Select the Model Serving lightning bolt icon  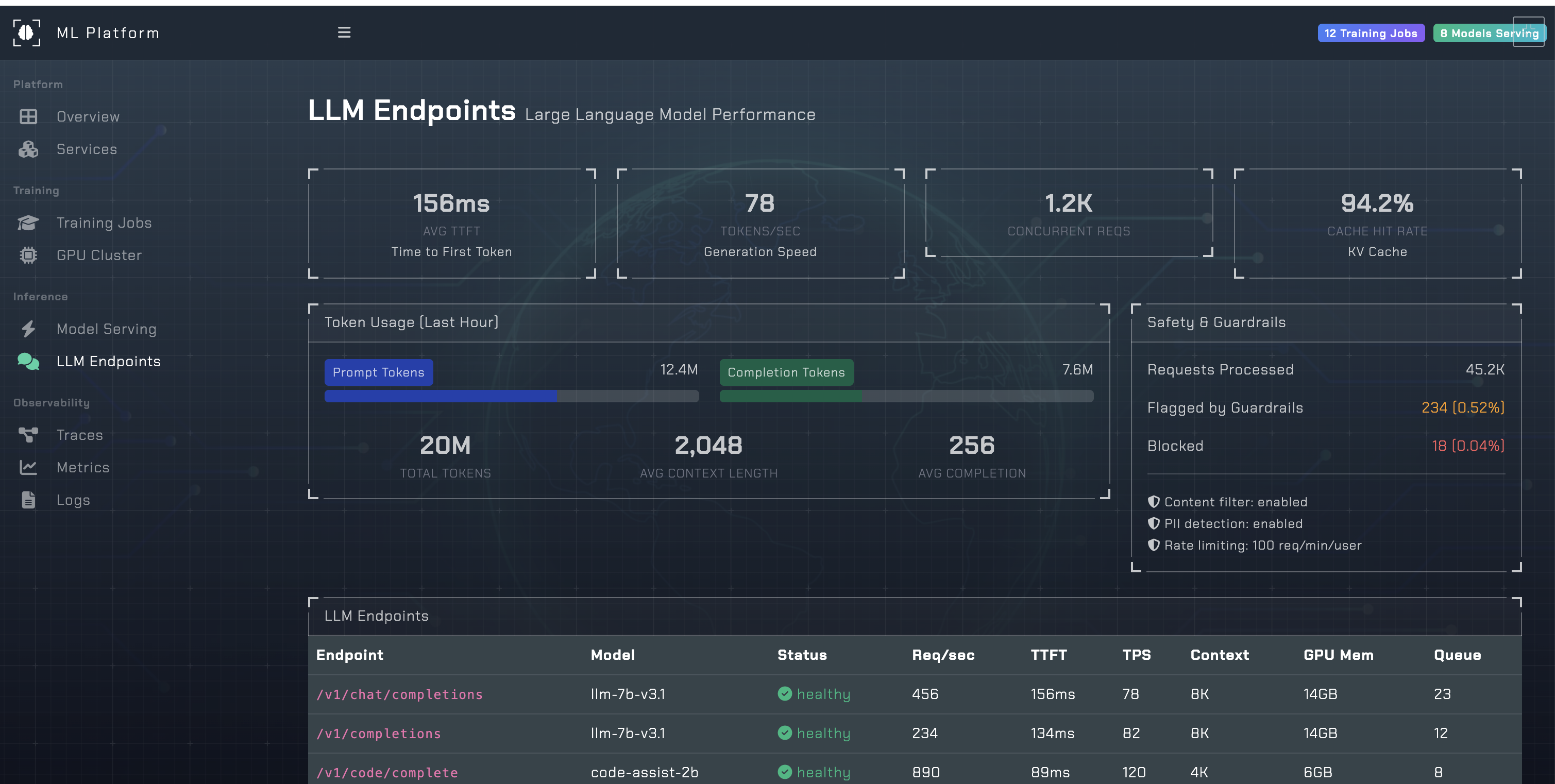[x=27, y=329]
